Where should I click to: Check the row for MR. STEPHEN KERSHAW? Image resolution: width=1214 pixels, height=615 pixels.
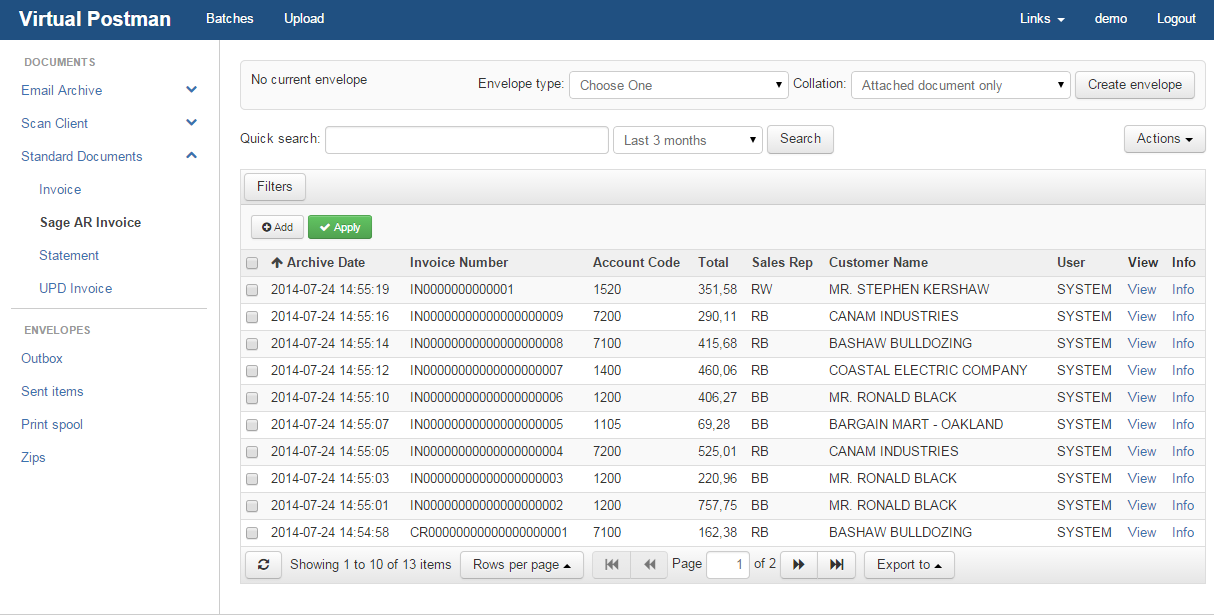point(252,290)
